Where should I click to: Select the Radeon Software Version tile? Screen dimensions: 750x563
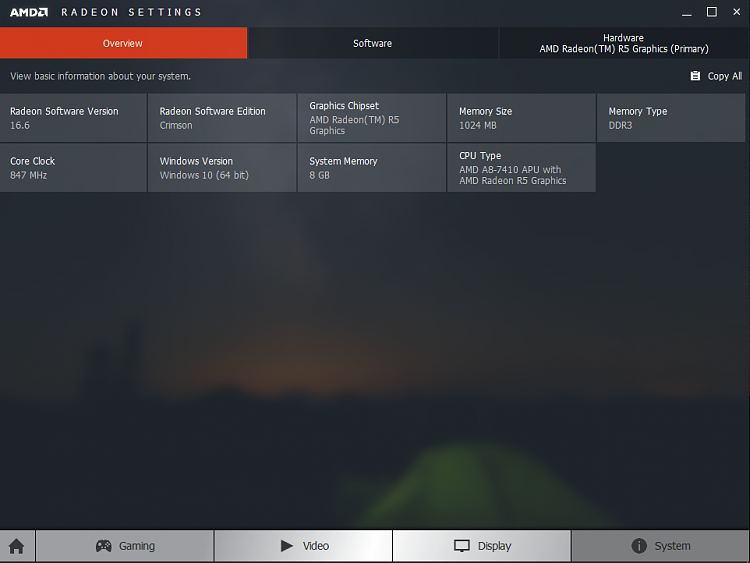[x=73, y=118]
